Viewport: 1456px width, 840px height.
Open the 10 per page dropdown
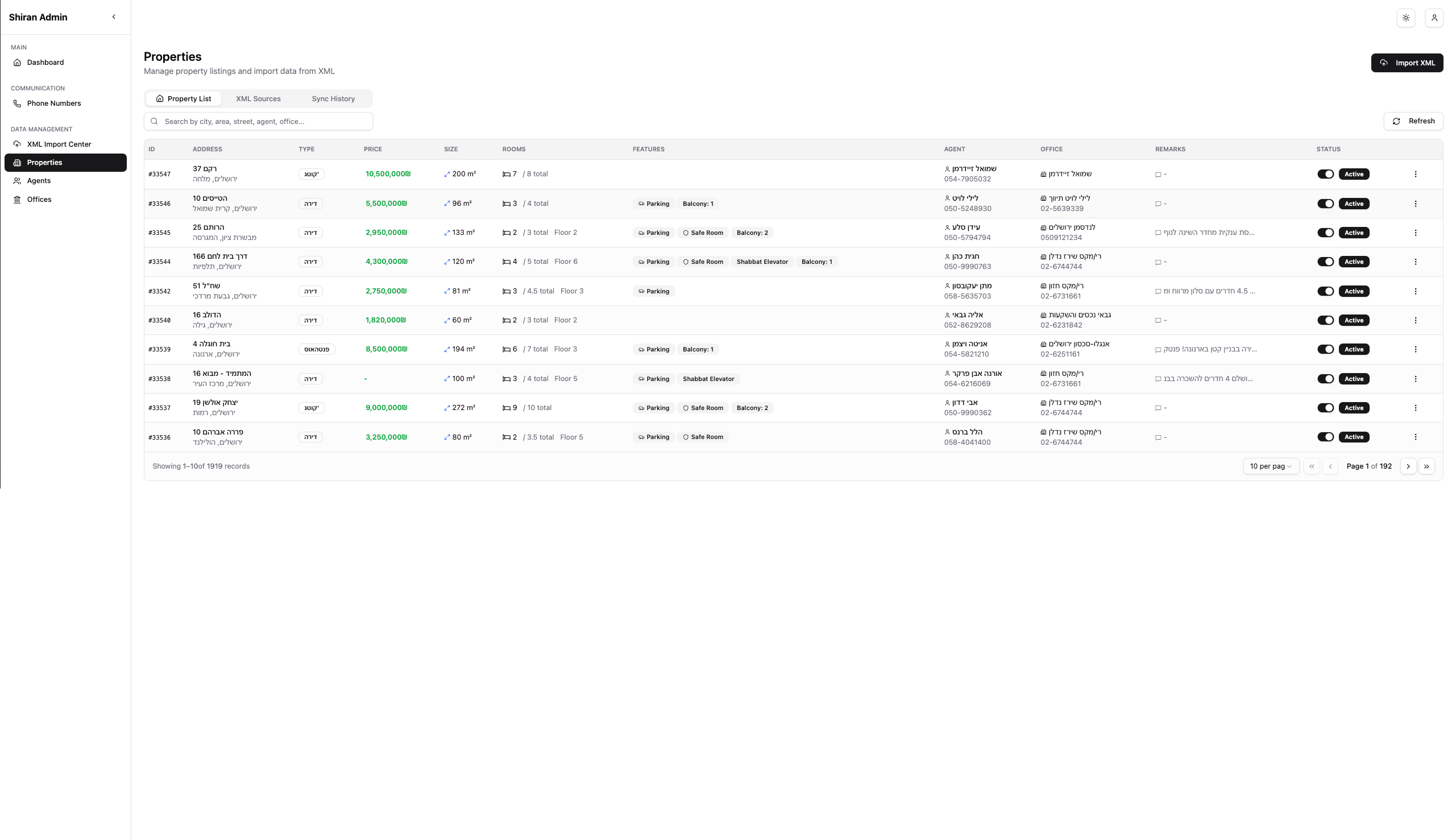click(x=1271, y=466)
